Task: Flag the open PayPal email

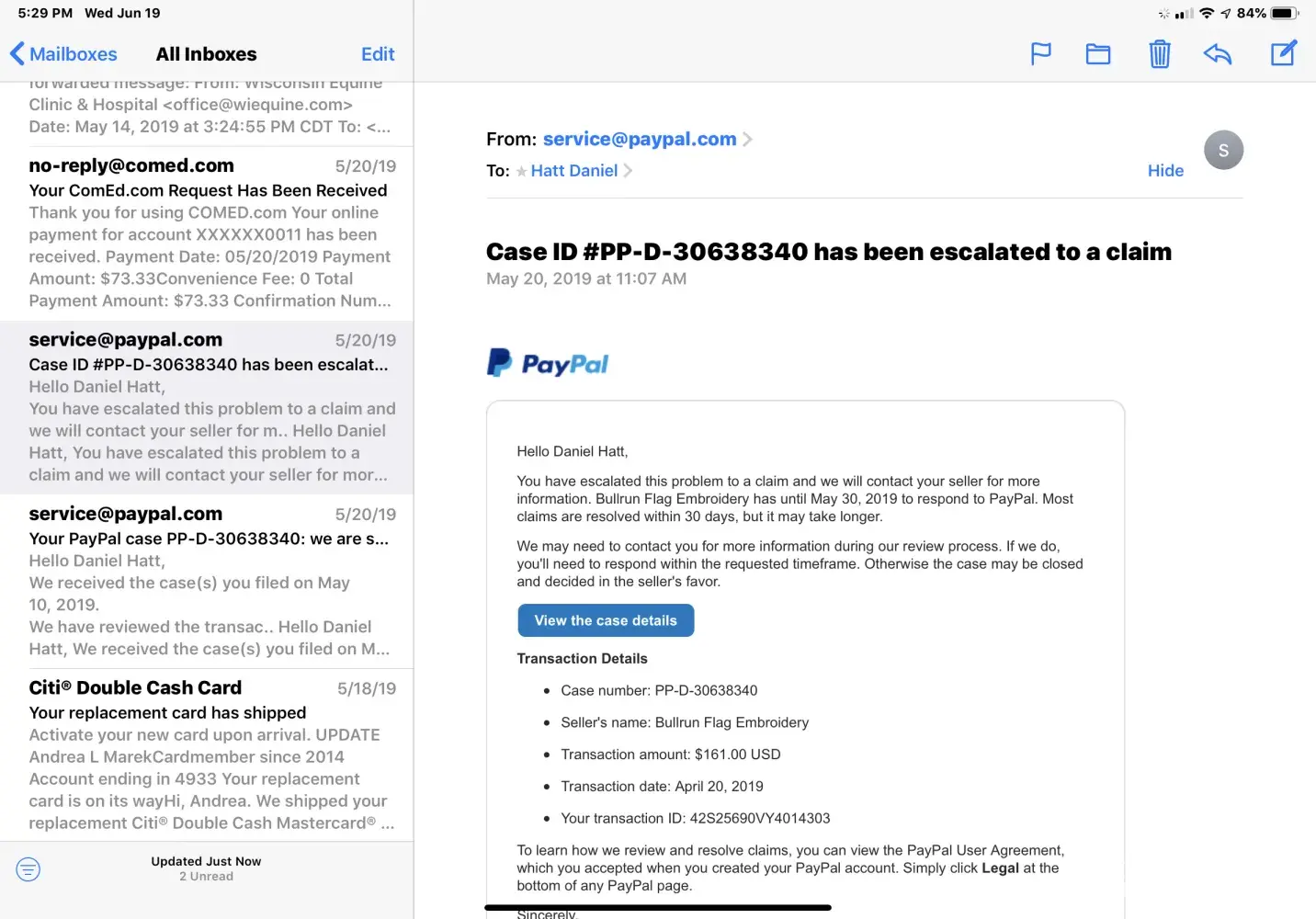Action: coord(1040,54)
